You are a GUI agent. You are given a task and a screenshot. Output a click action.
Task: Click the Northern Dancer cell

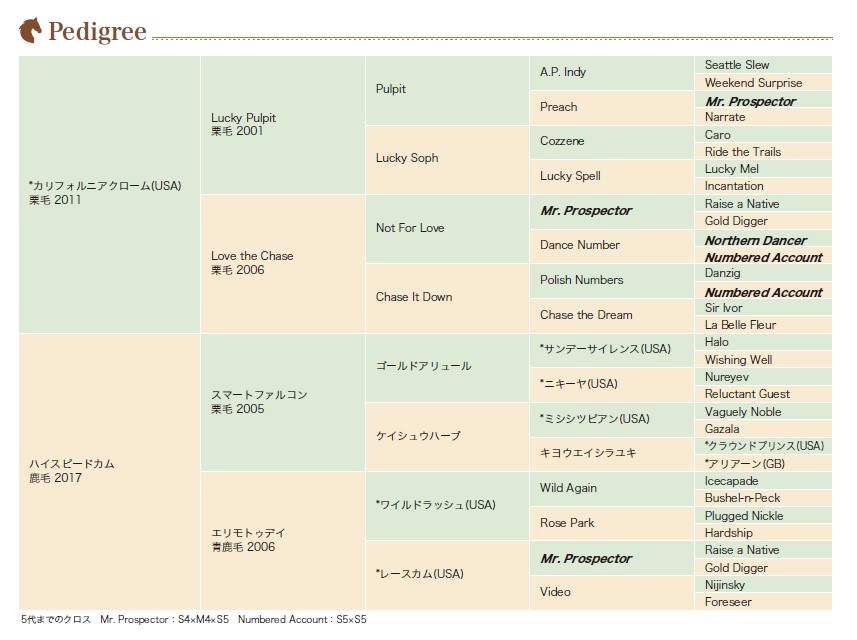tap(763, 238)
